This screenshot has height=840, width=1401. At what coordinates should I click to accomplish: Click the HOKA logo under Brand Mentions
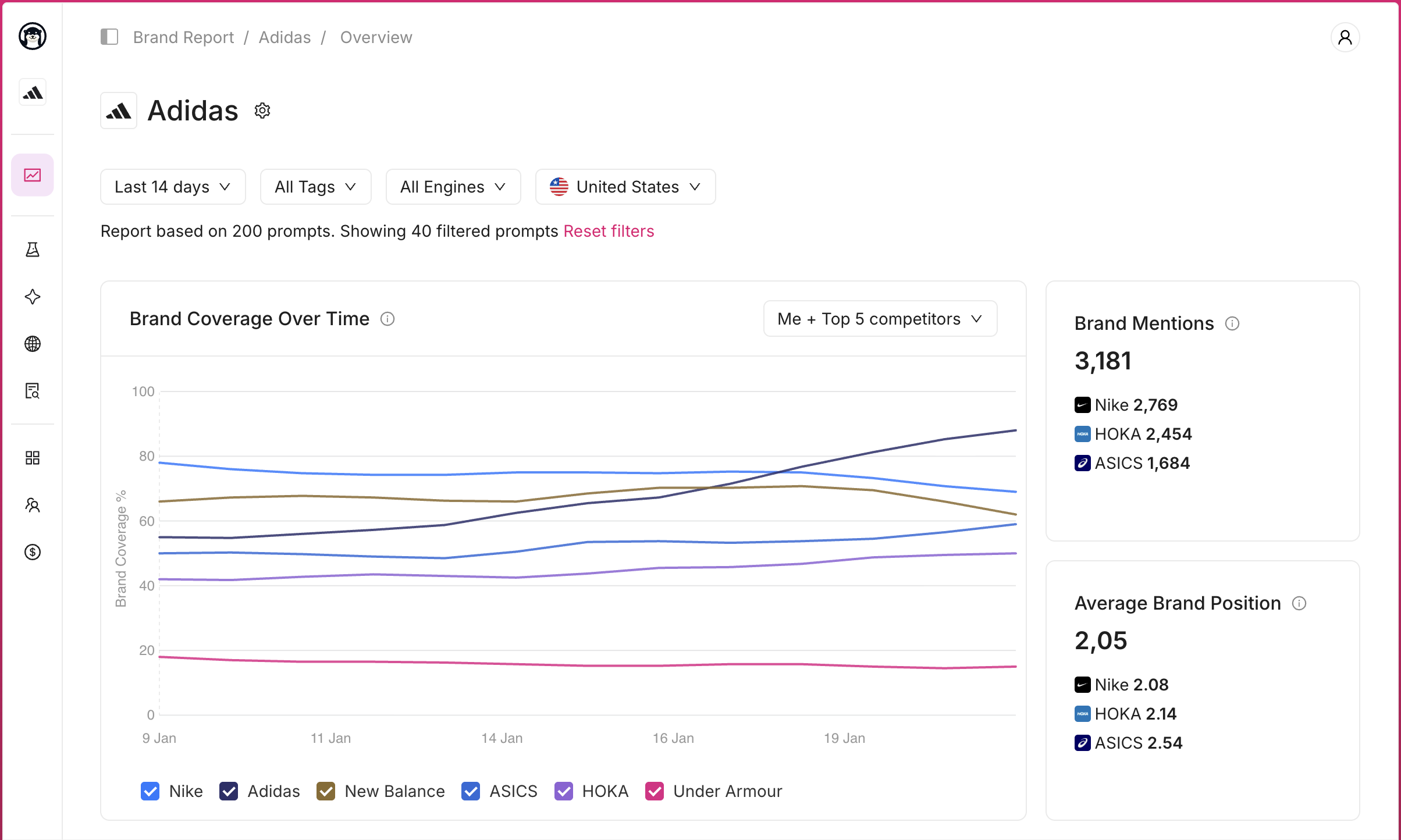pyautogui.click(x=1083, y=434)
